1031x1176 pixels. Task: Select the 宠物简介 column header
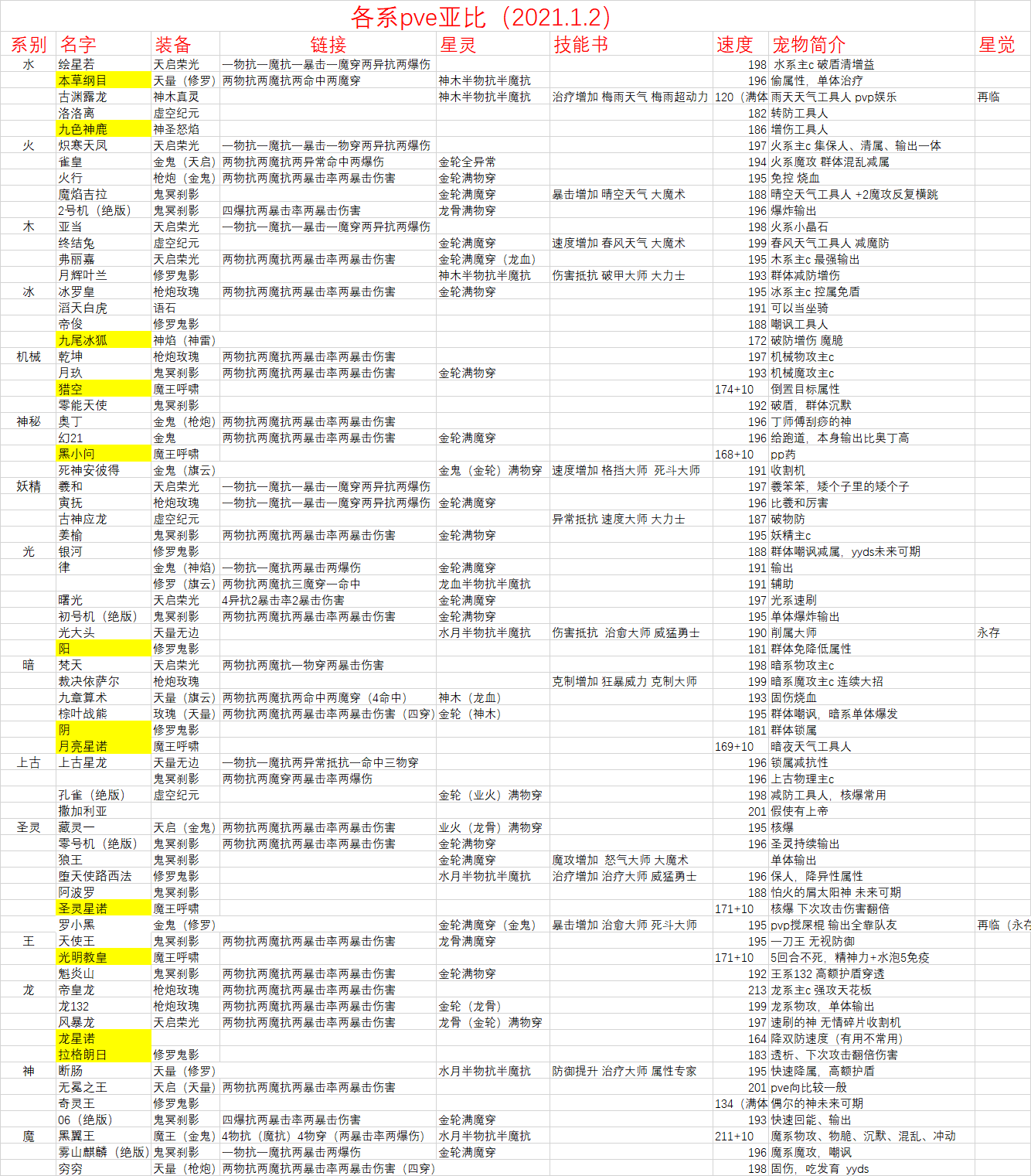coord(872,44)
